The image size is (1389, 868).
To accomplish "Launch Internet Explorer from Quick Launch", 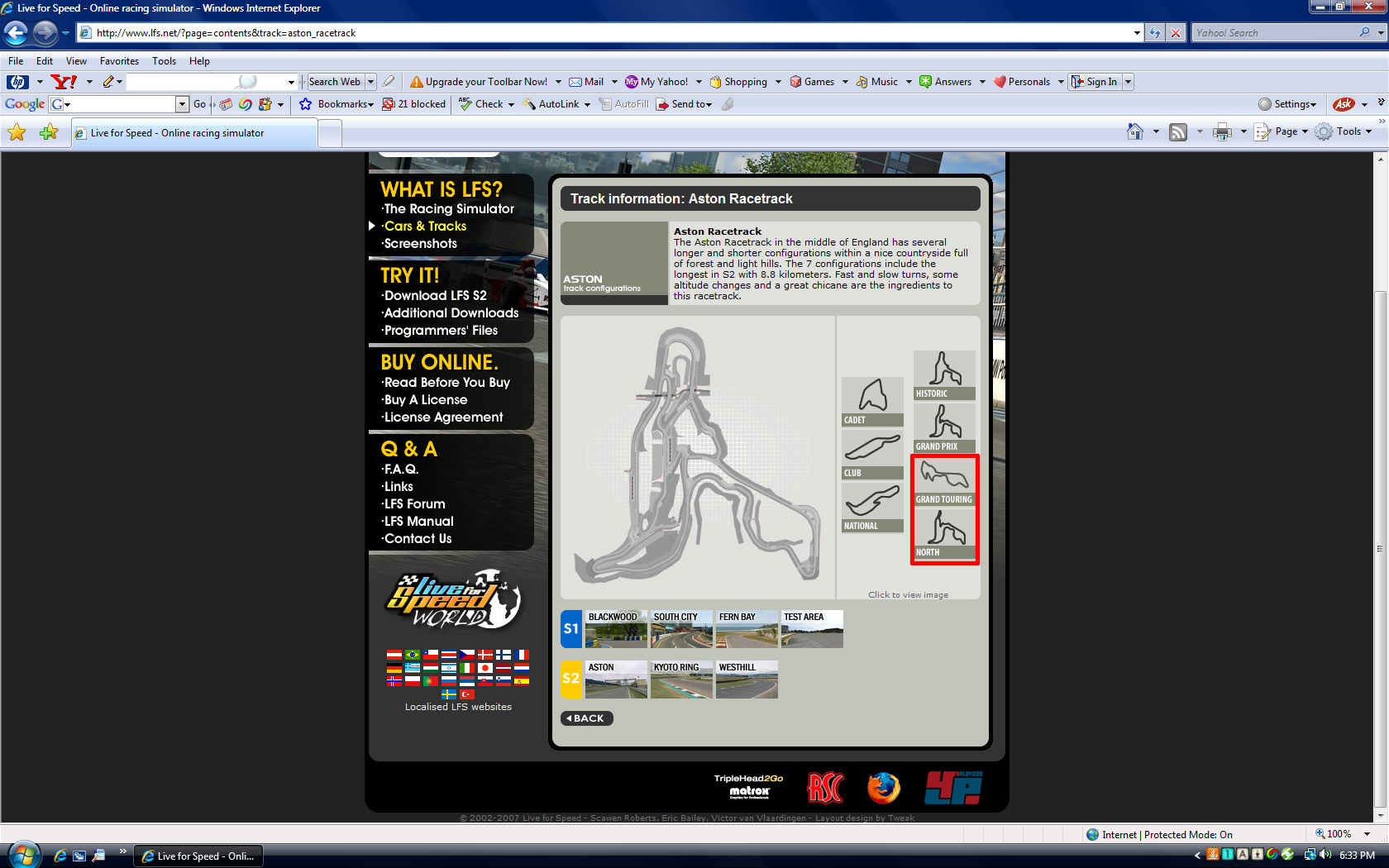I will 60,856.
